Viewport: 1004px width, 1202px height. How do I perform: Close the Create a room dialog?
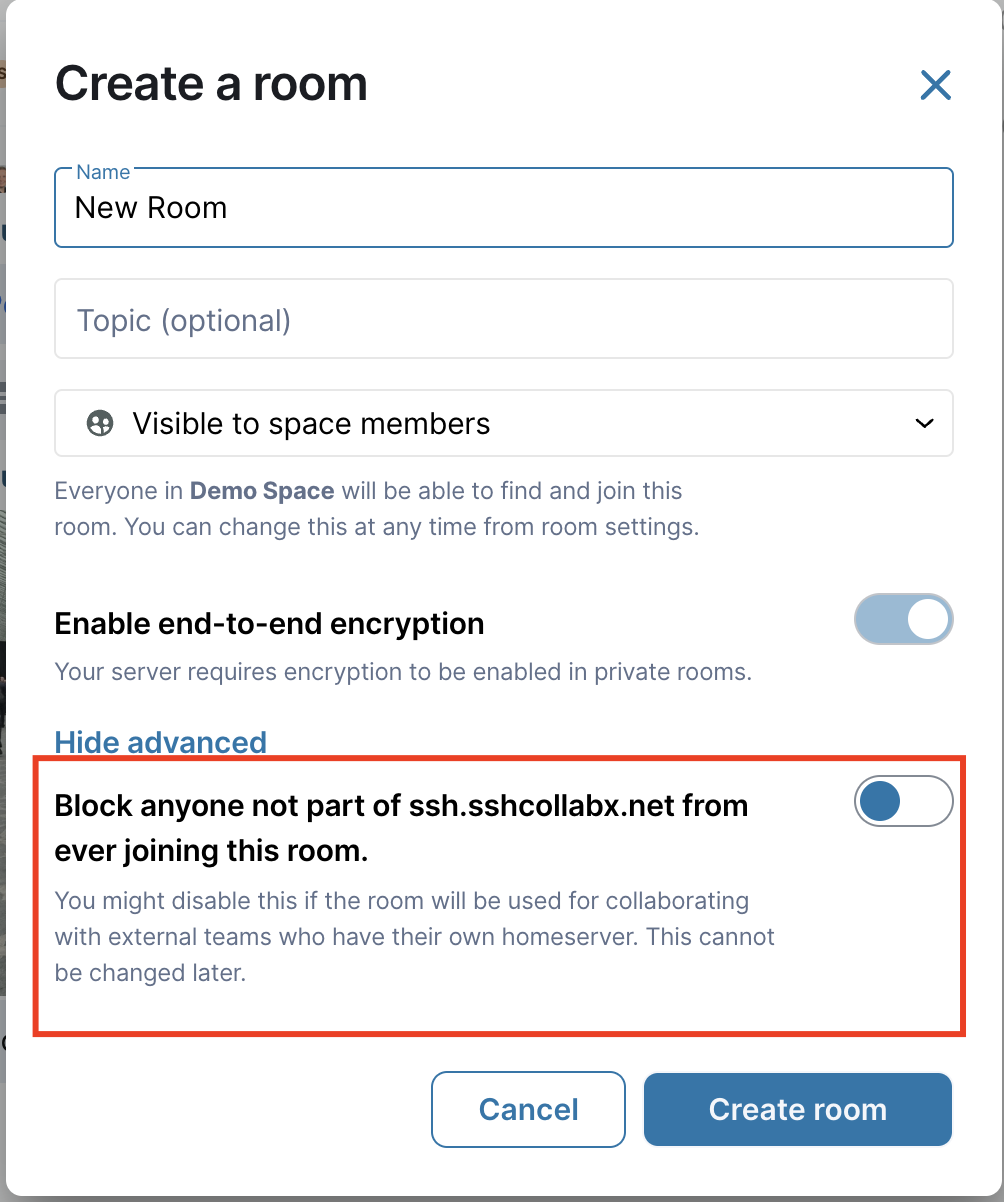(x=935, y=85)
